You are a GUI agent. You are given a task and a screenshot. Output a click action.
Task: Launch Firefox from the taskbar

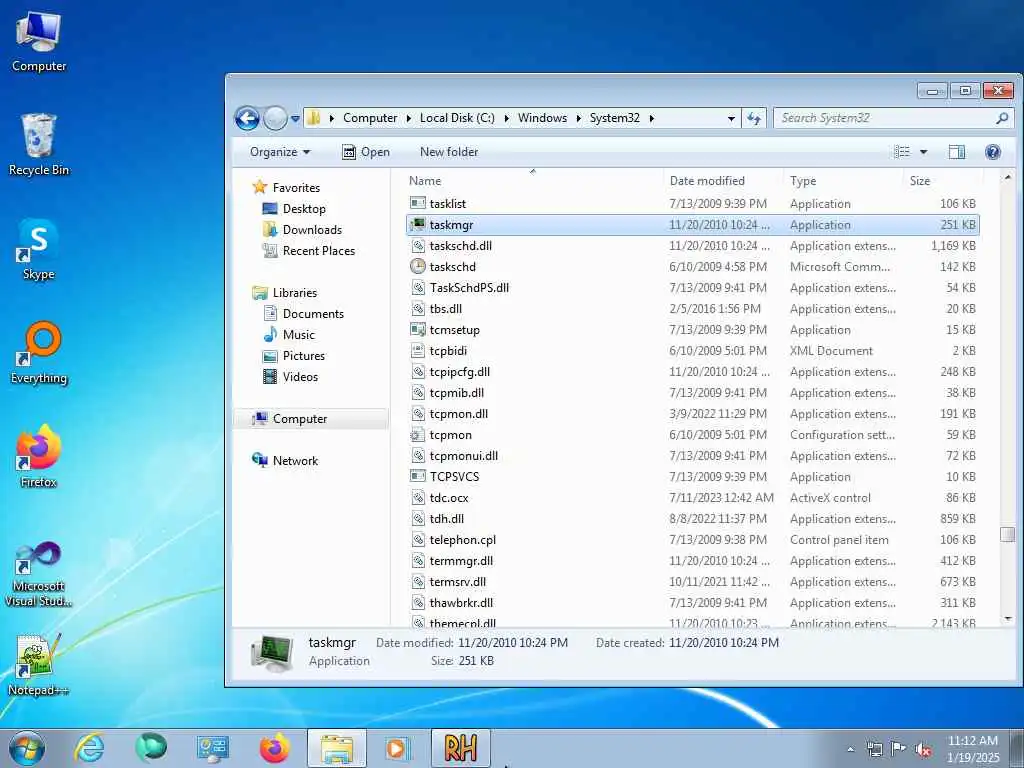pyautogui.click(x=275, y=748)
